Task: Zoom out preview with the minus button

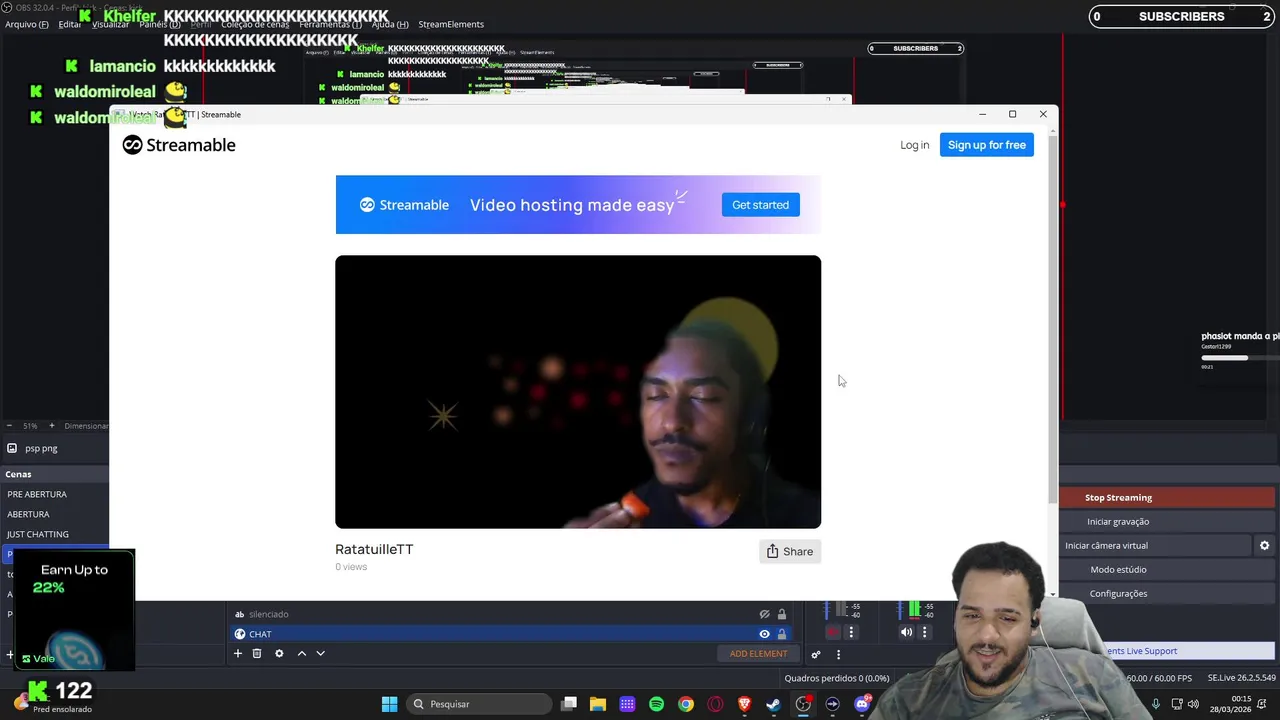Action: (x=9, y=426)
